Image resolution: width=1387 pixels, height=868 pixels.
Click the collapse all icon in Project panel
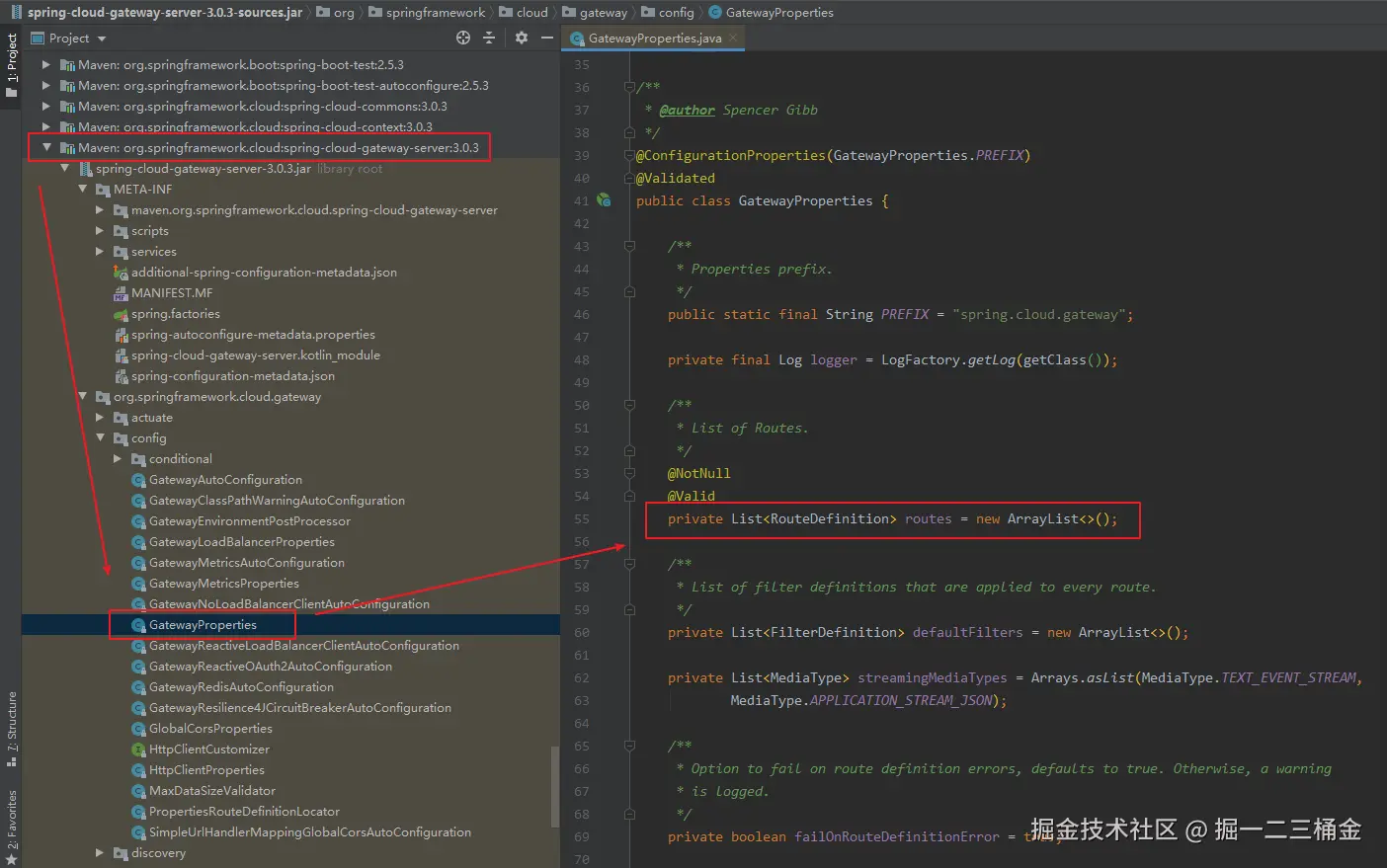pyautogui.click(x=489, y=38)
